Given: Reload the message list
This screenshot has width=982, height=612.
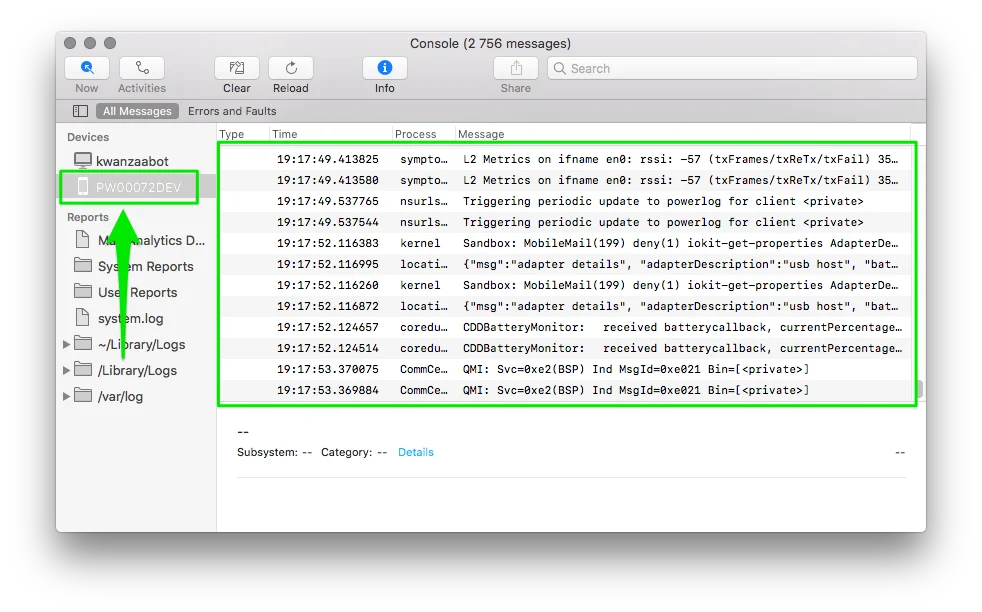Looking at the screenshot, I should [290, 68].
